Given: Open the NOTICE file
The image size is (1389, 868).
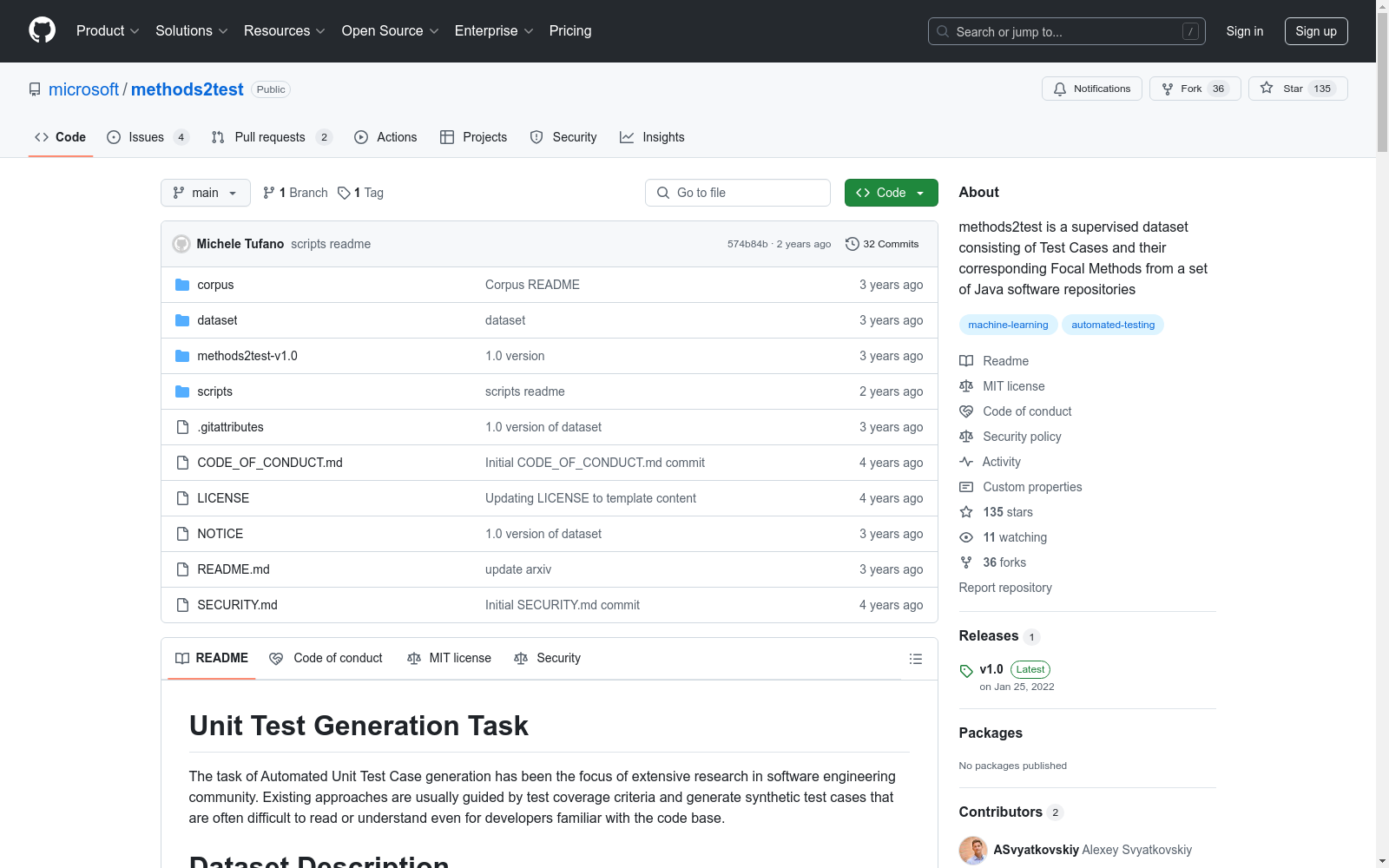Looking at the screenshot, I should point(220,534).
